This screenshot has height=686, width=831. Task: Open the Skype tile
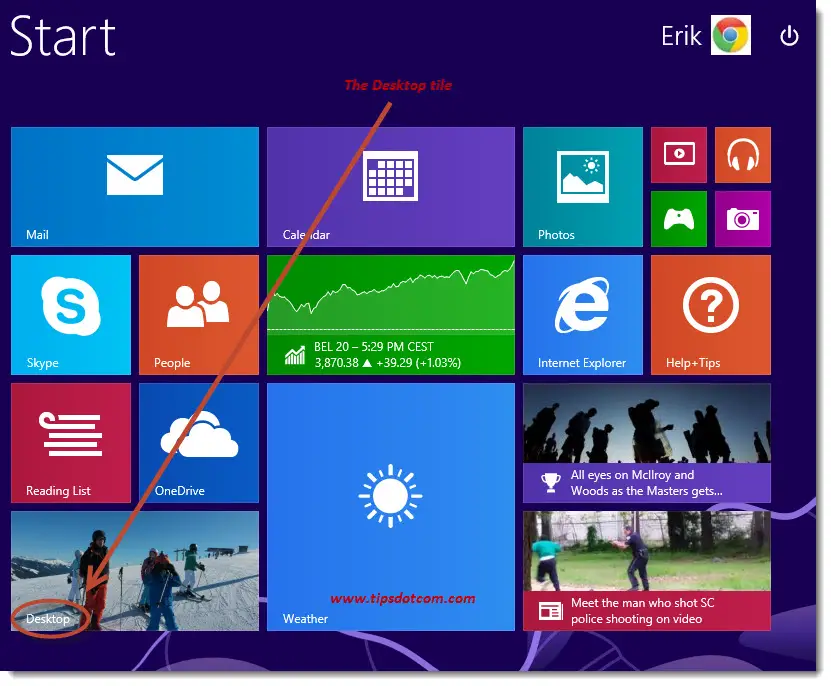pos(70,315)
